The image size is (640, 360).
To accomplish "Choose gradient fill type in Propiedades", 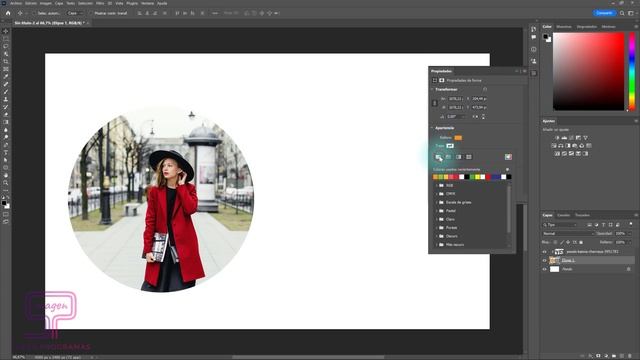I will point(458,157).
